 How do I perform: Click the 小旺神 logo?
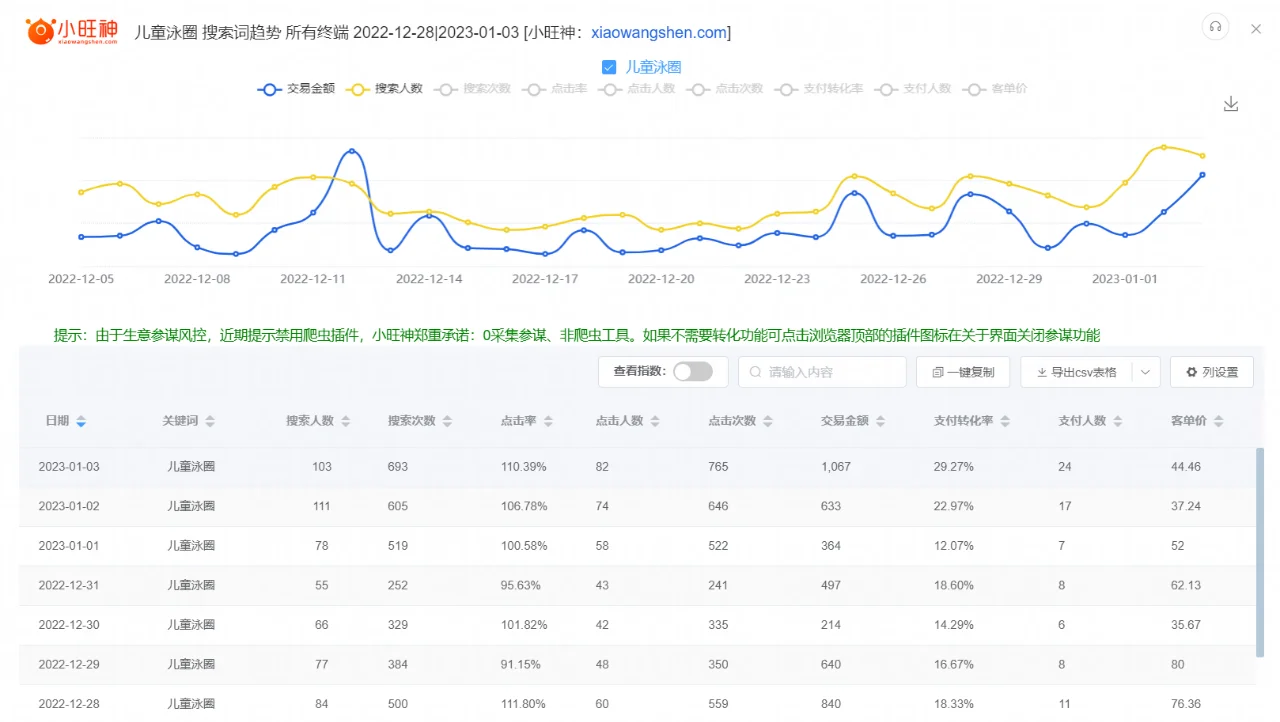point(72,31)
